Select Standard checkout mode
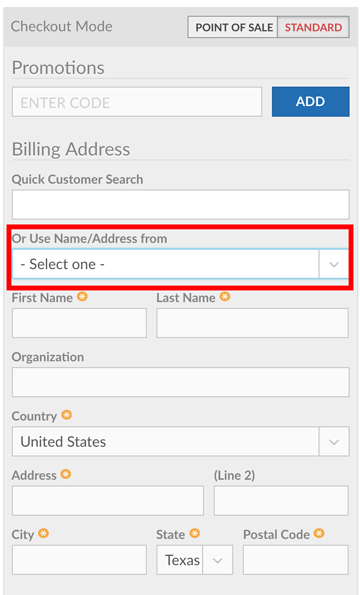Viewport: 360px width, 595px height. [313, 27]
